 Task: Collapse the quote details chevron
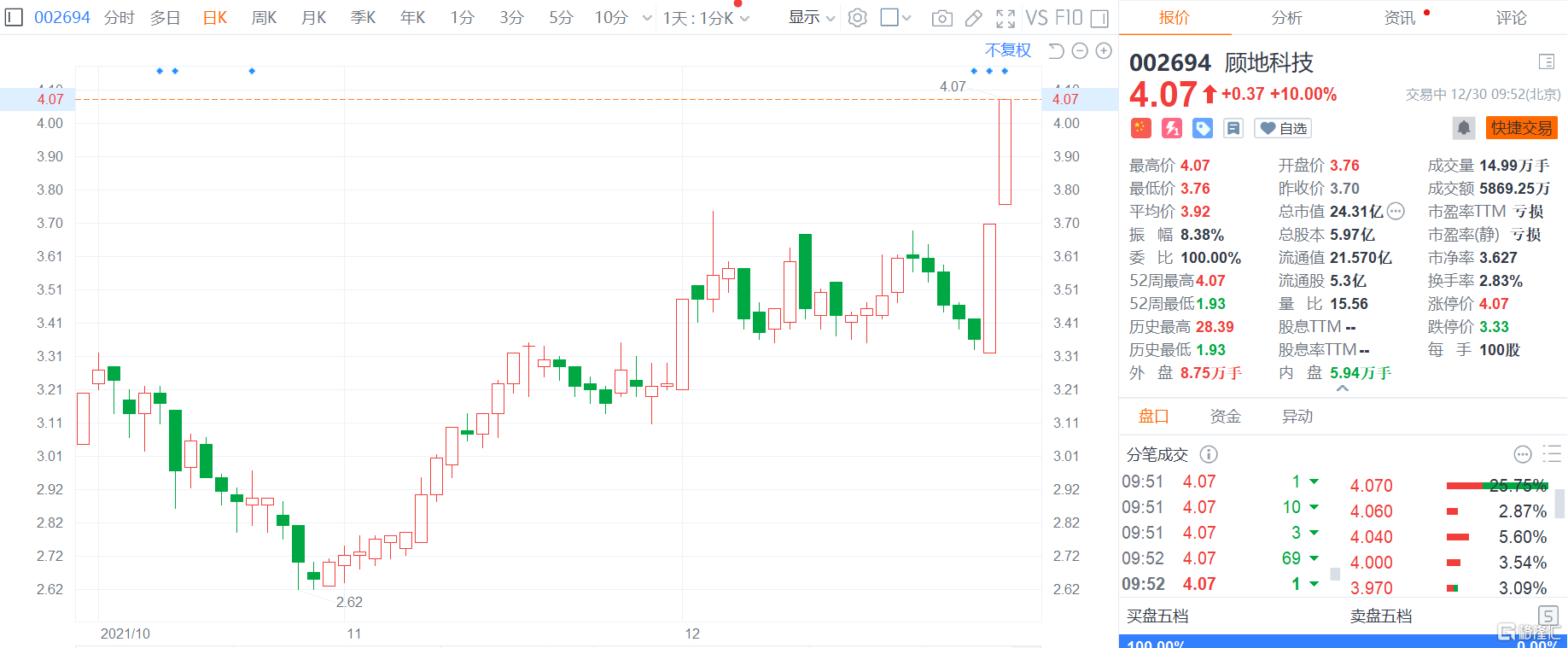(x=1343, y=388)
